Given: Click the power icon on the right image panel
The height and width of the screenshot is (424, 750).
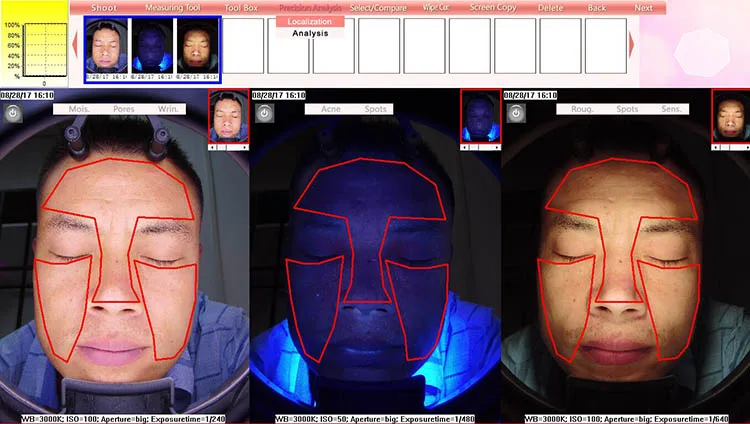Looking at the screenshot, I should (516, 112).
